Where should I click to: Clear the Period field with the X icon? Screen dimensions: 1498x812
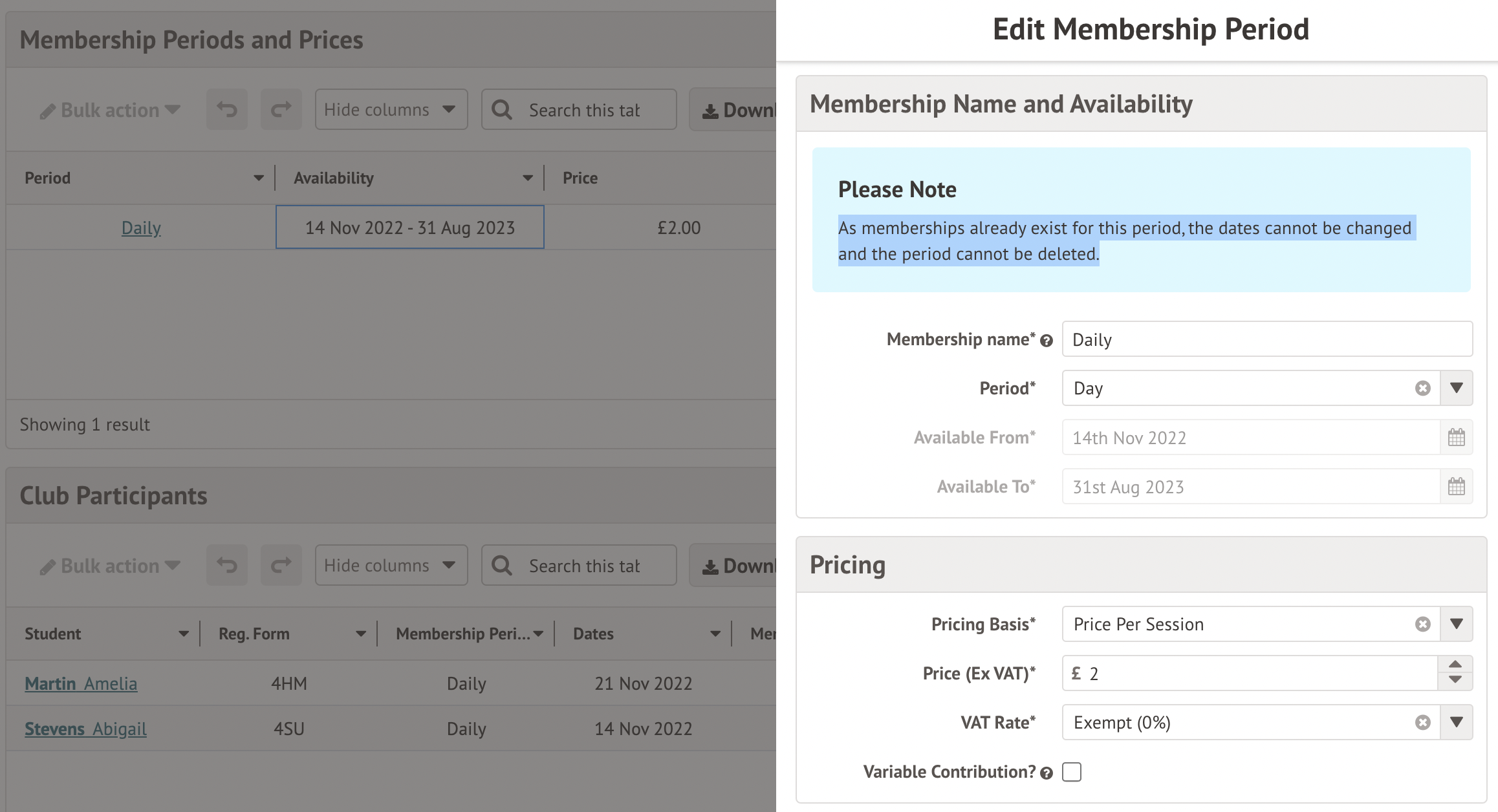pos(1422,389)
